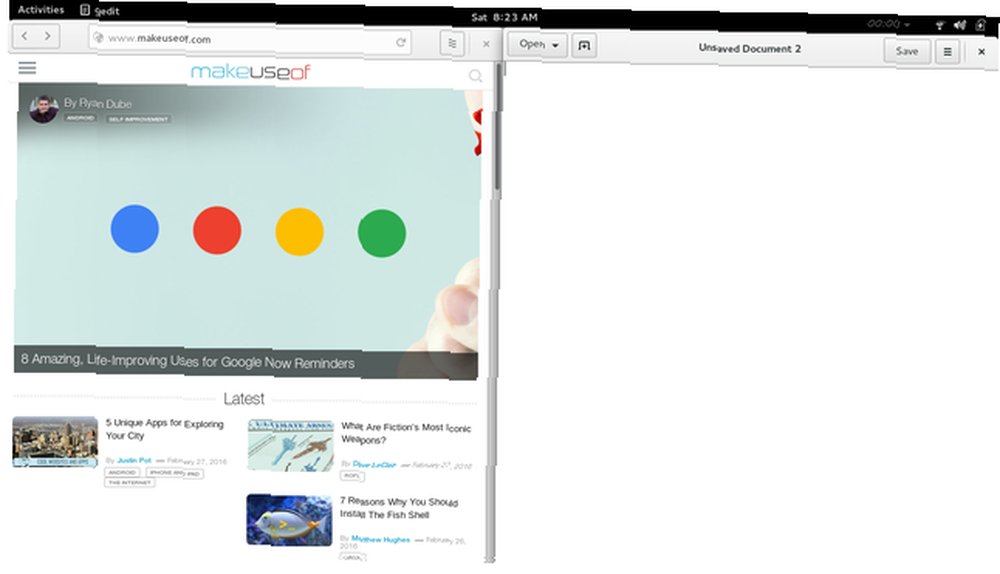Open the city skyline article thumbnail
Image resolution: width=1000 pixels, height=574 pixels.
55,442
